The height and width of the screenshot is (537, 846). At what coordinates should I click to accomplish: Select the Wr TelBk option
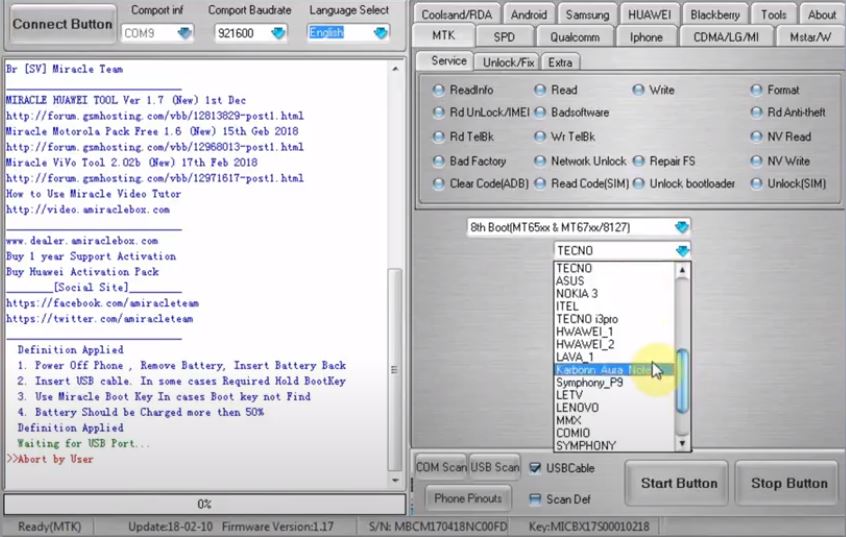540,137
